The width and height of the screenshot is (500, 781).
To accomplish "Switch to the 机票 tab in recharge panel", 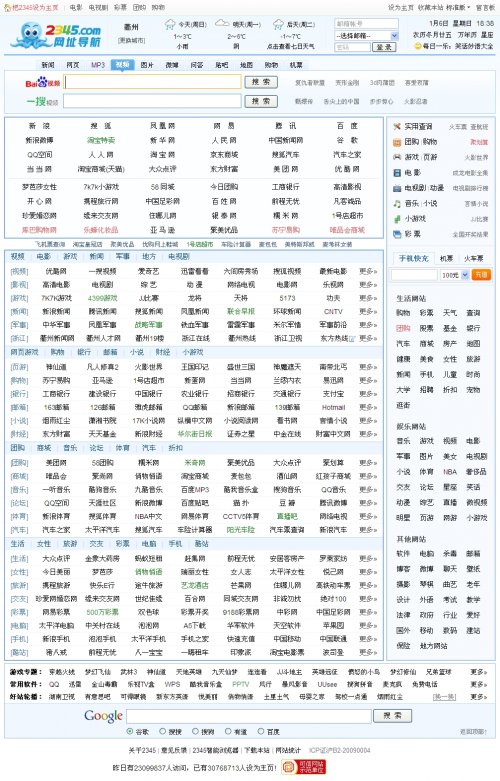I will coord(446,259).
